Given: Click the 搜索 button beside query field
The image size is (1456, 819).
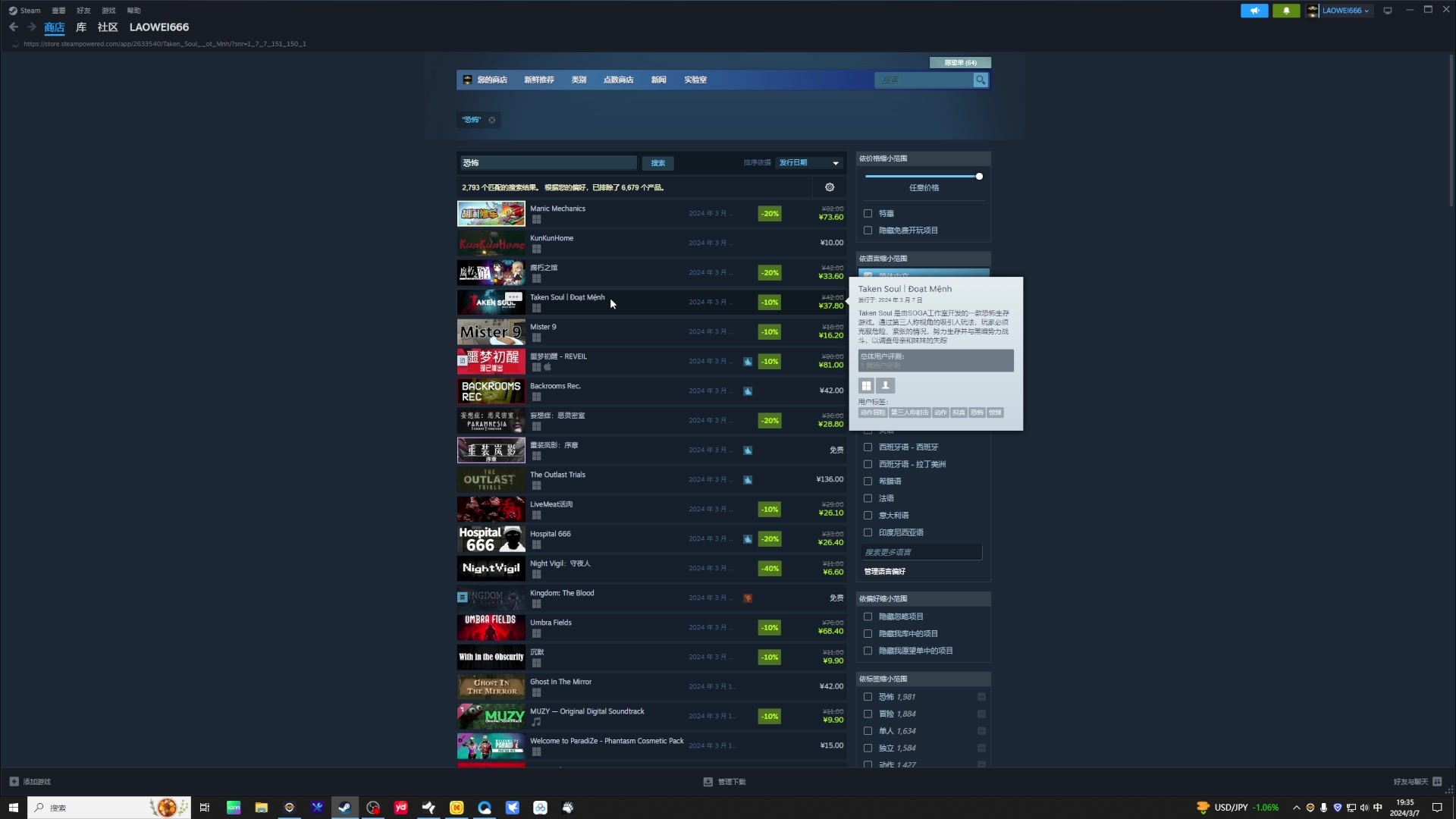Looking at the screenshot, I should (657, 163).
